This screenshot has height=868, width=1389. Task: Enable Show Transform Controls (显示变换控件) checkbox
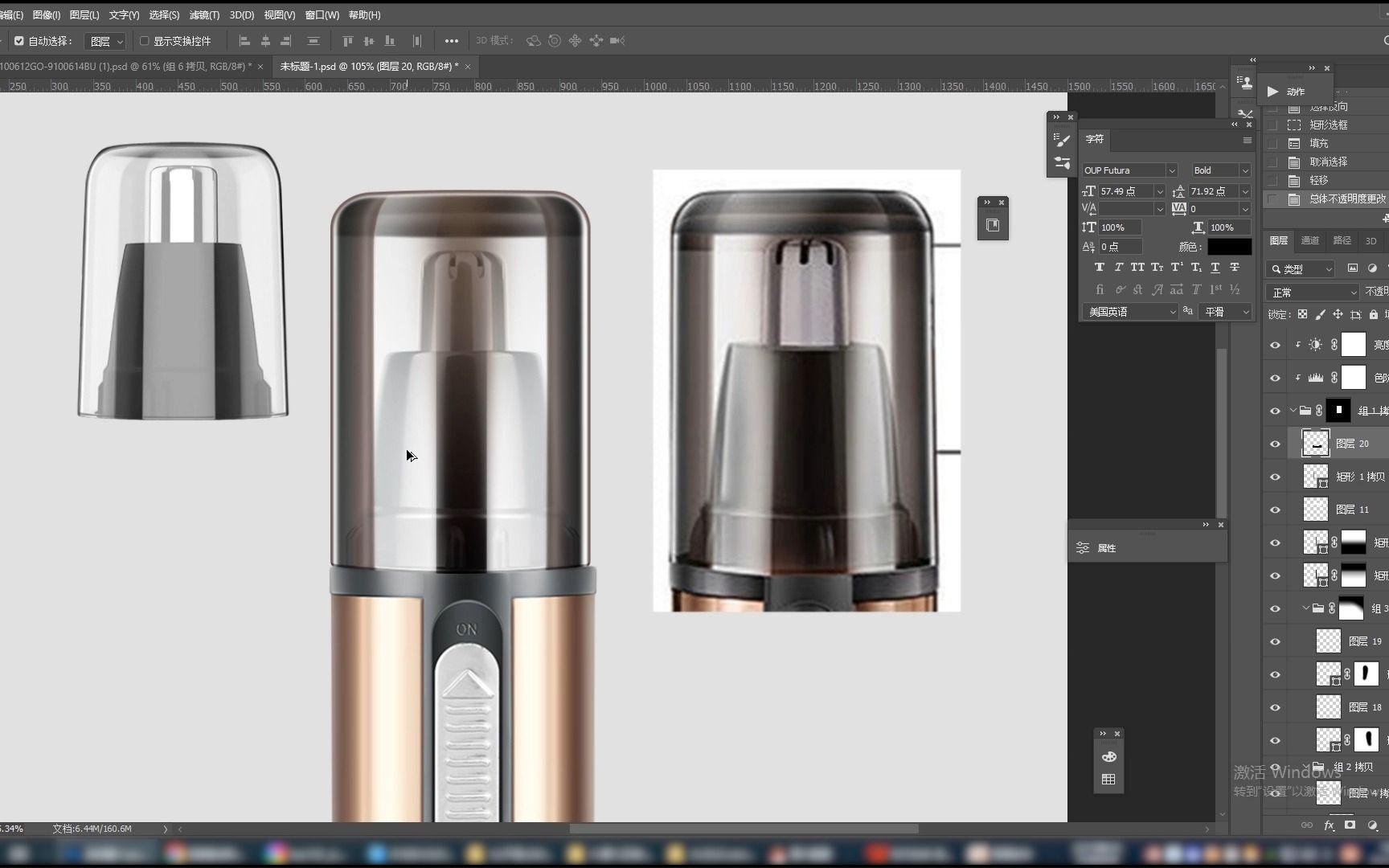pos(145,41)
